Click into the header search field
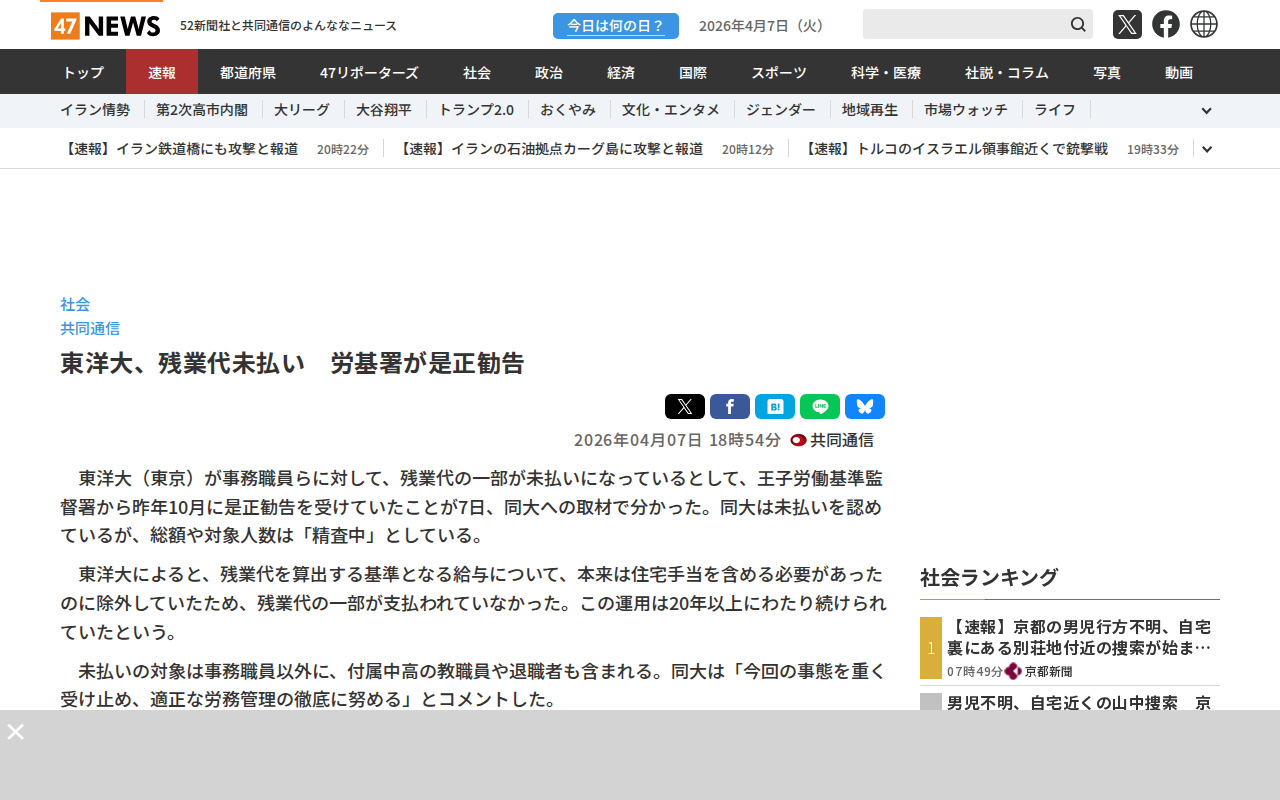This screenshot has width=1280, height=800. click(x=965, y=24)
